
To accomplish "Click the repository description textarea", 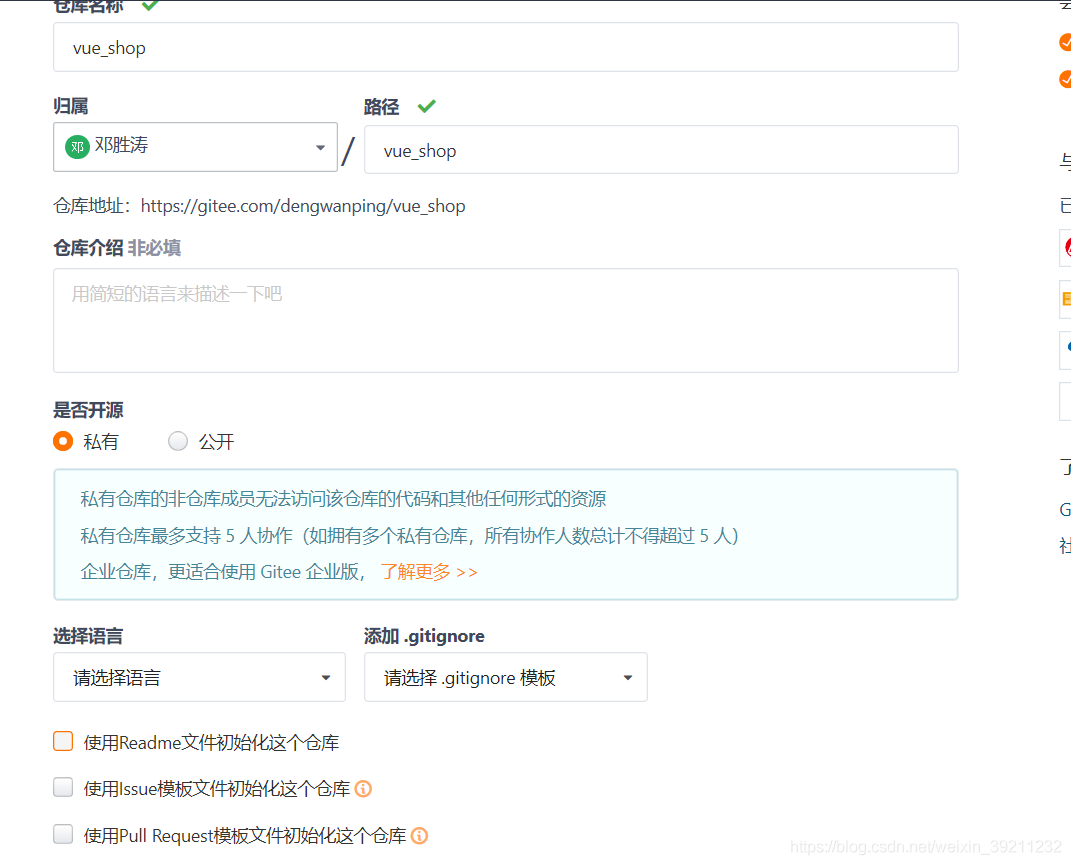I will point(505,320).
